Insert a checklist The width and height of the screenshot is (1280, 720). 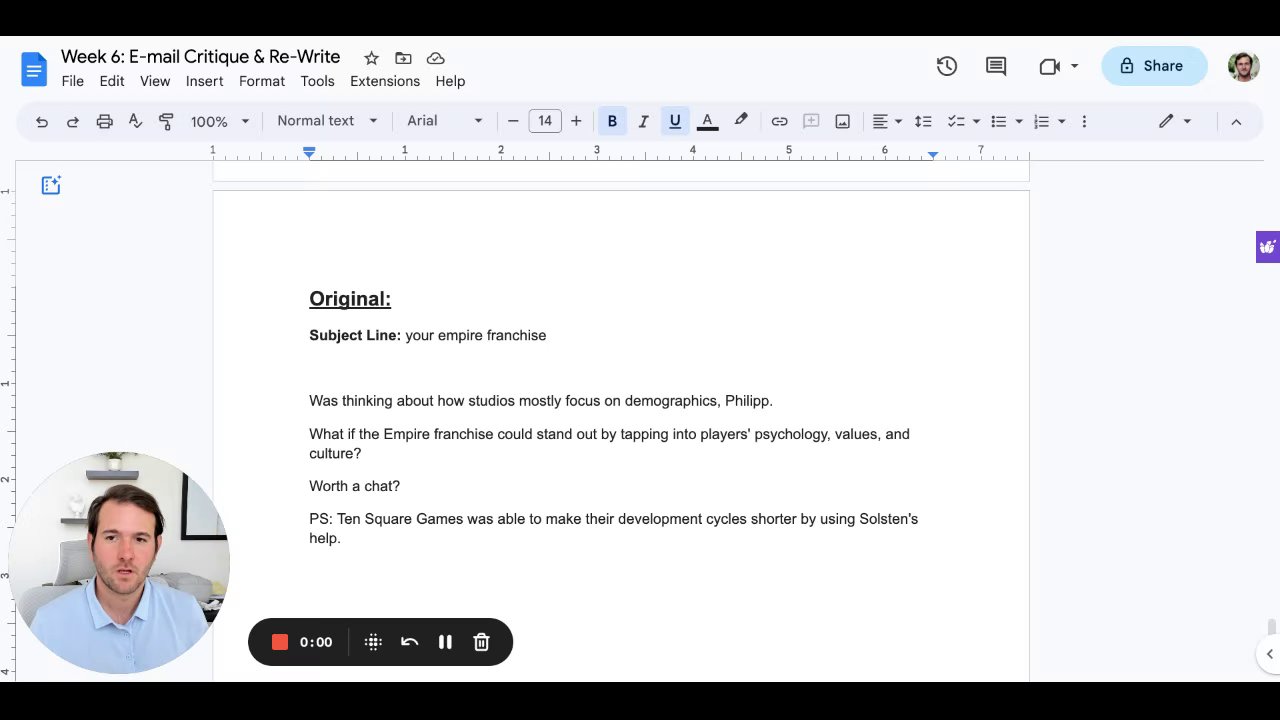click(956, 121)
